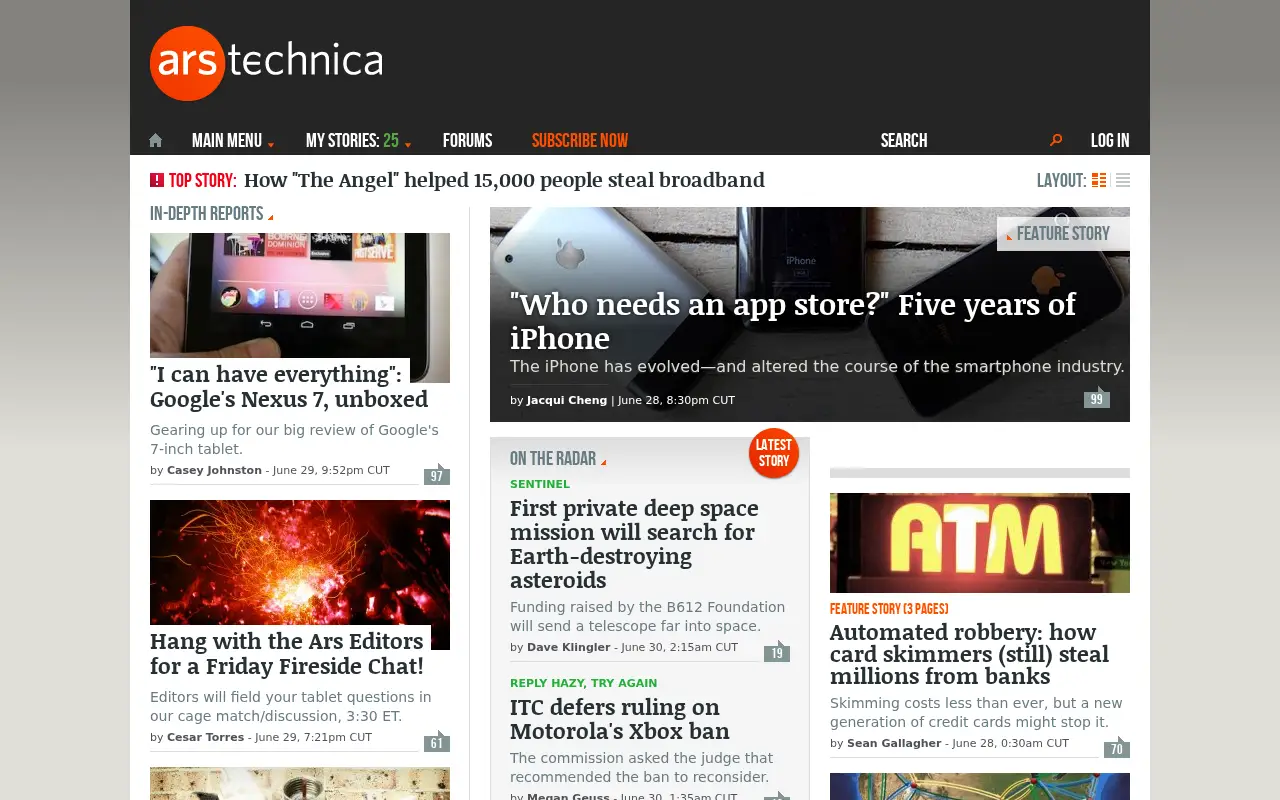Click the Ars Technica logo
The image size is (1280, 800).
pyautogui.click(x=266, y=63)
